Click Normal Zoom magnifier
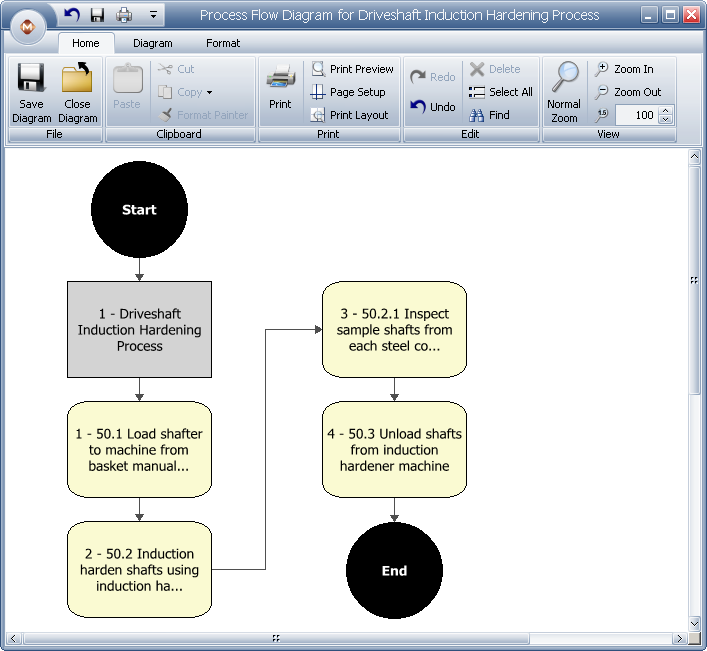This screenshot has width=707, height=651. click(x=565, y=78)
